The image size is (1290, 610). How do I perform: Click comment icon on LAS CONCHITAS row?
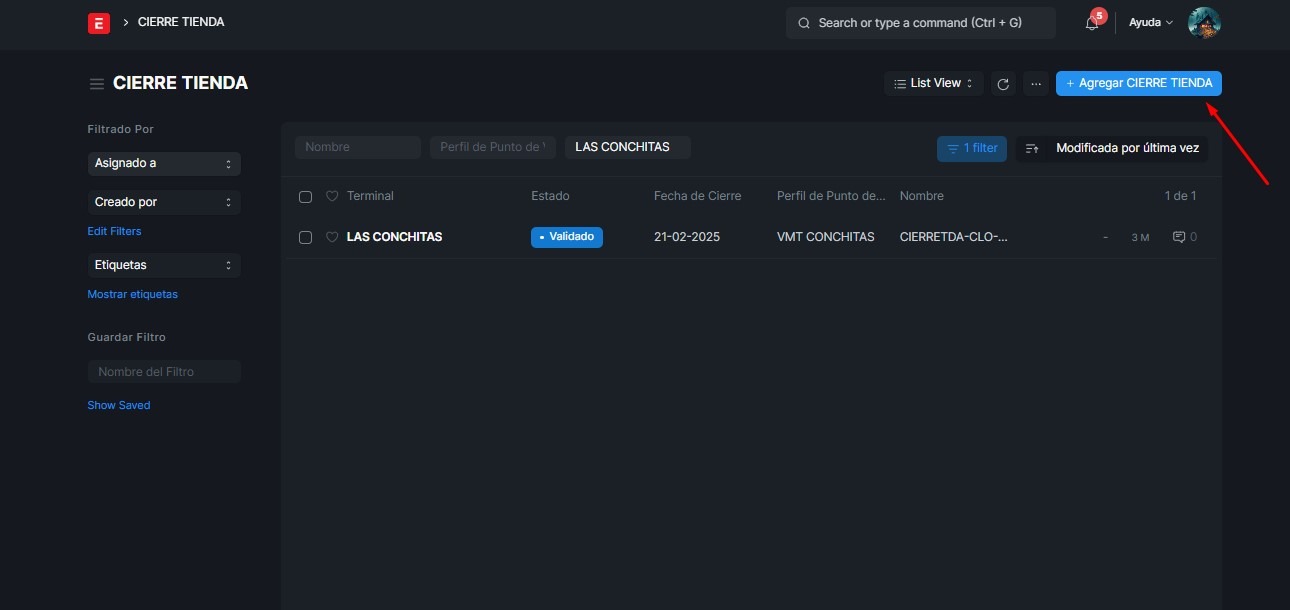click(1179, 238)
